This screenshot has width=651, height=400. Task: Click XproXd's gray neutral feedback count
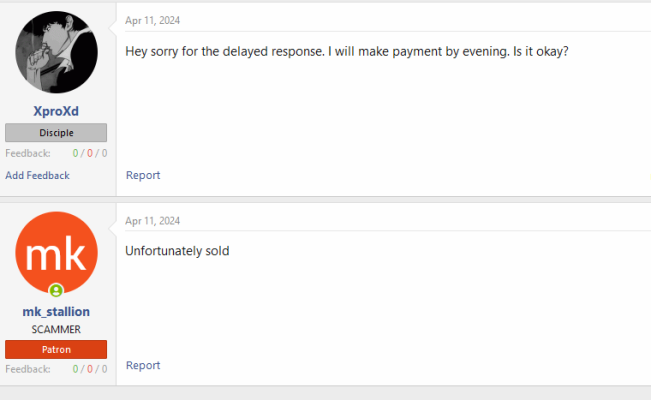tap(104, 153)
